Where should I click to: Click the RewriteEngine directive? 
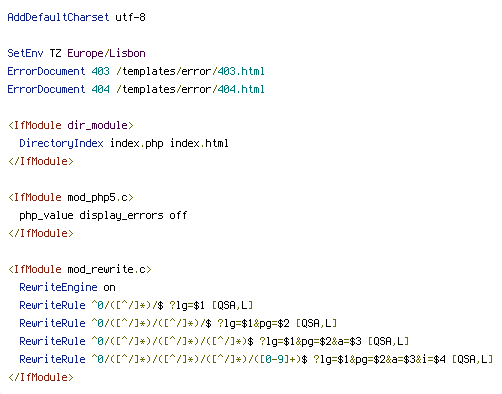(x=58, y=287)
